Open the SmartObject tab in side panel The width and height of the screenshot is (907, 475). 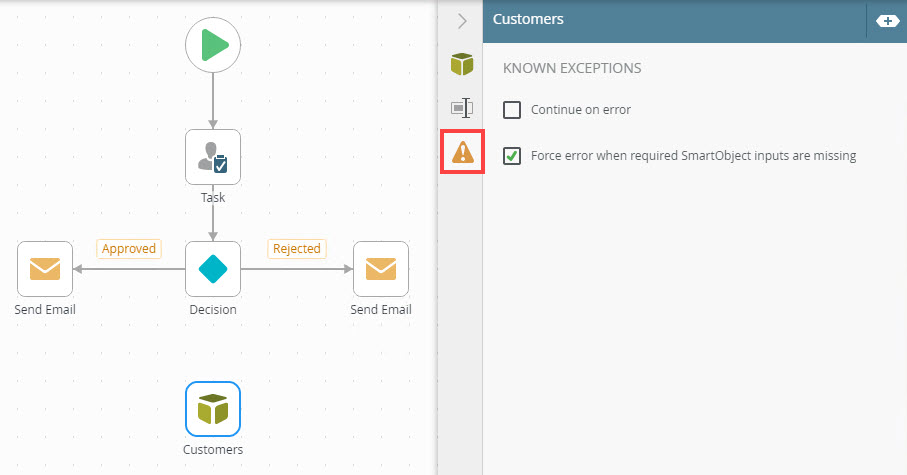tap(462, 64)
